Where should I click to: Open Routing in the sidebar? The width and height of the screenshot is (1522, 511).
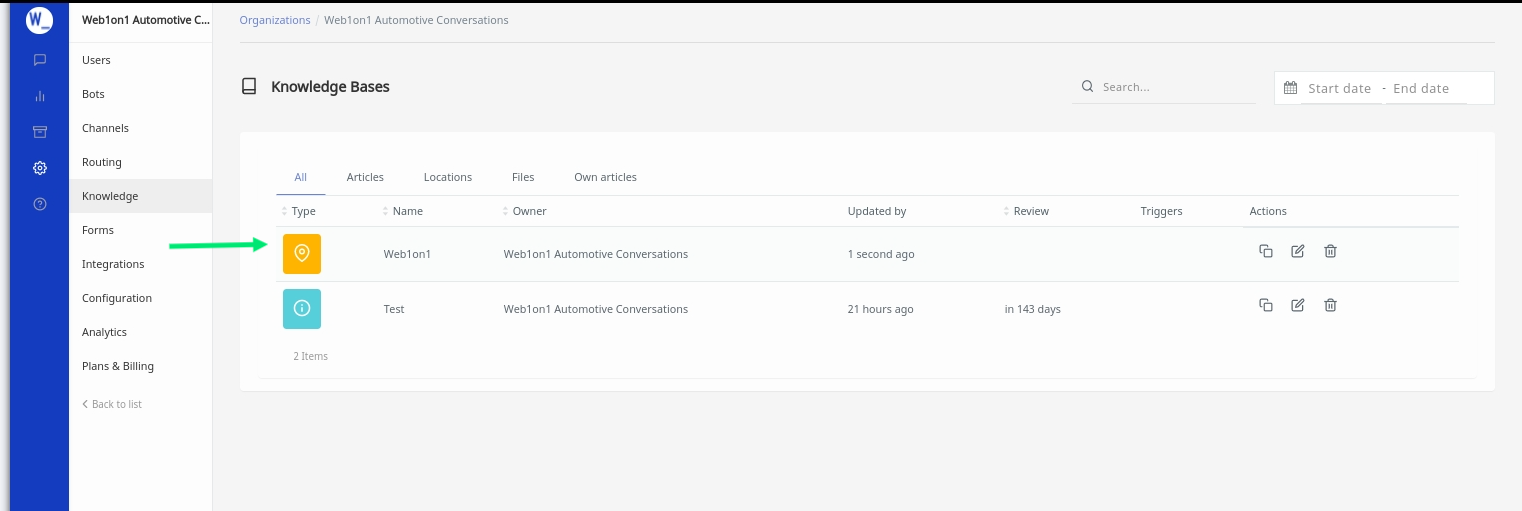click(x=141, y=162)
